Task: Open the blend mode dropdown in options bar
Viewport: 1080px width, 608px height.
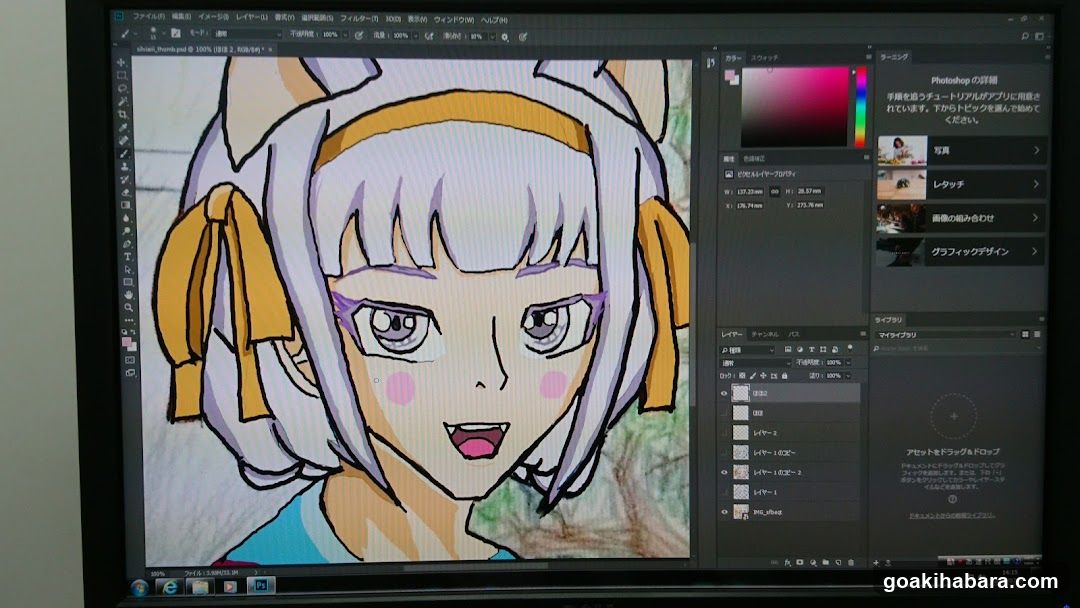Action: coord(248,34)
